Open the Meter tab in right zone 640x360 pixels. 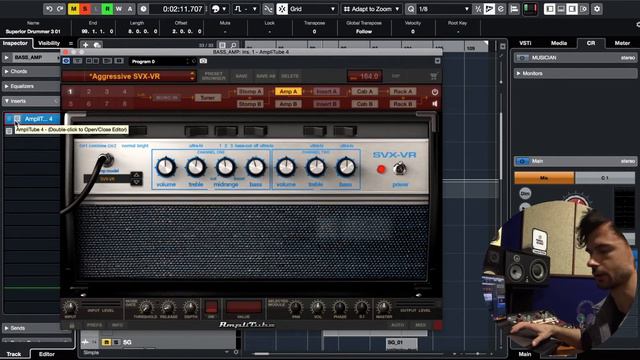point(622,43)
